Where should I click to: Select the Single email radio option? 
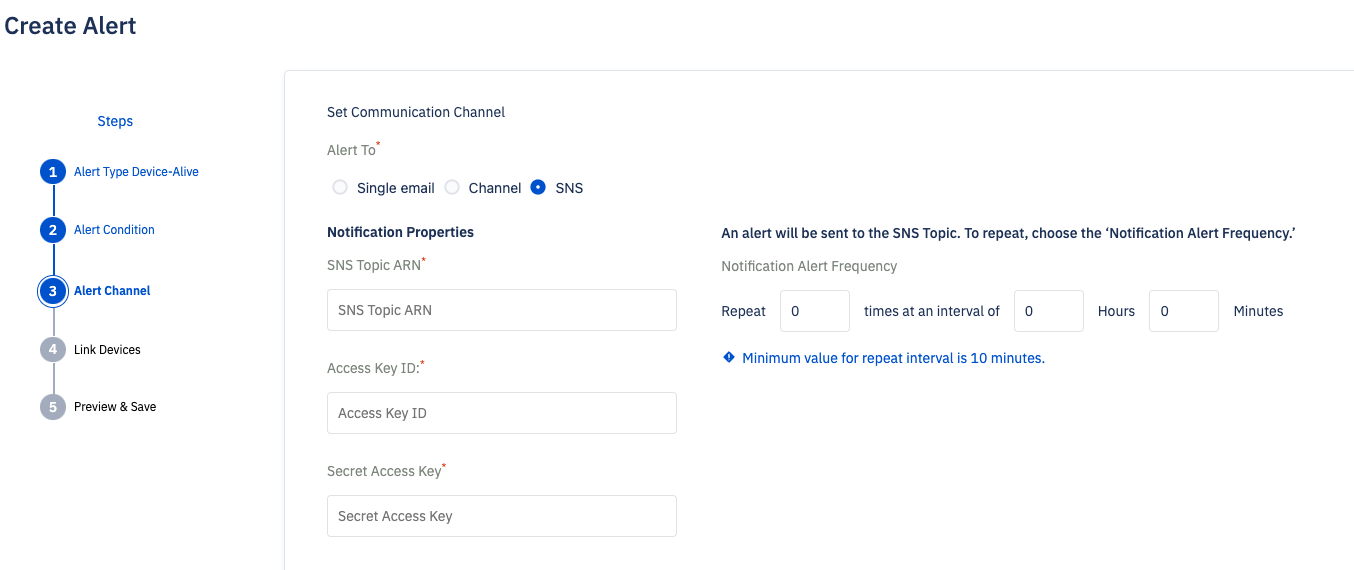[340, 187]
